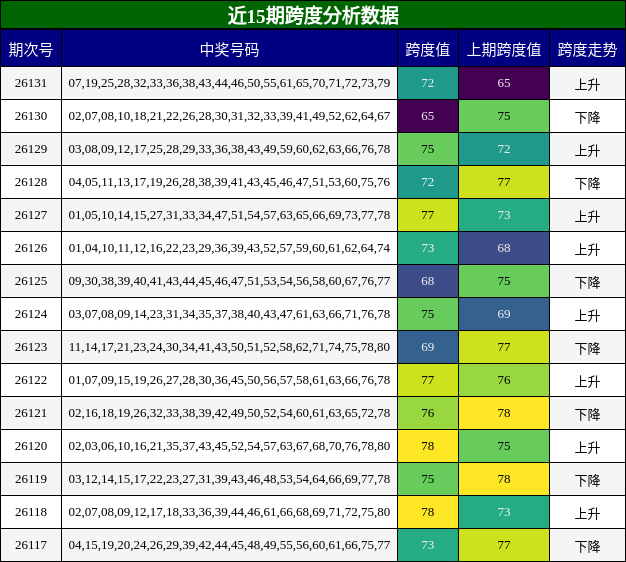Click winning numbers of period 26119

click(x=229, y=479)
